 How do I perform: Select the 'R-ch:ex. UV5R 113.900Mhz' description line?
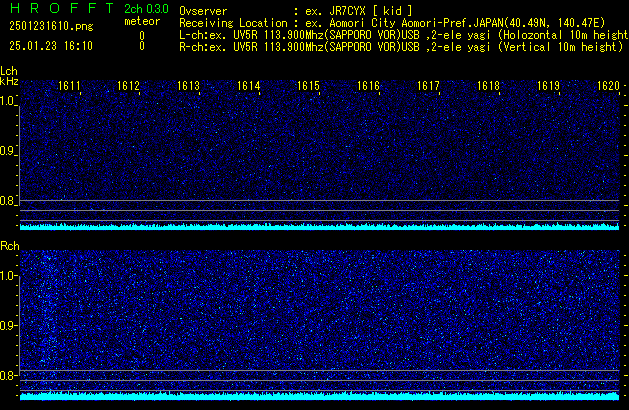[401, 47]
